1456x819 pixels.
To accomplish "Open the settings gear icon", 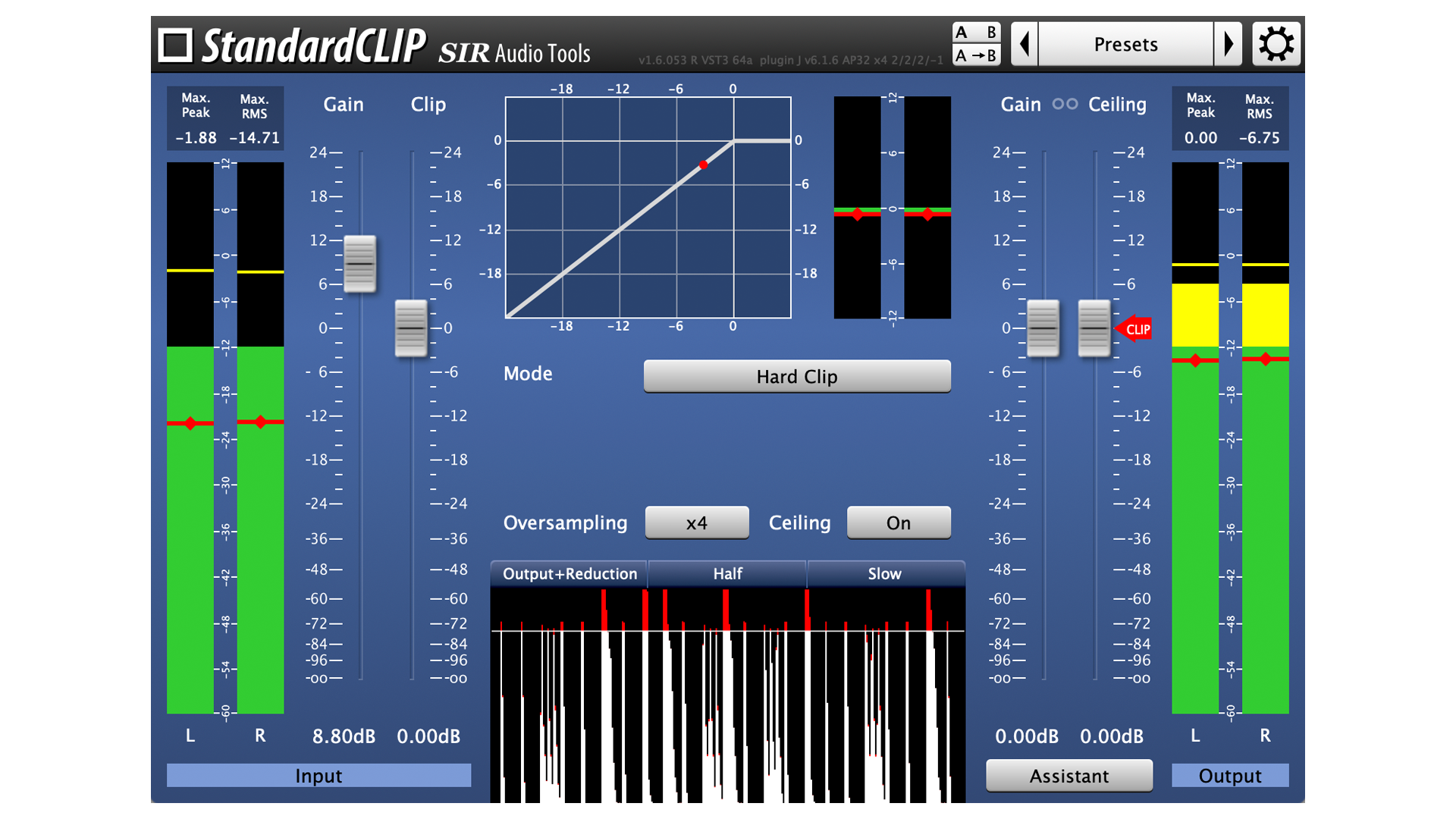I will point(1276,44).
